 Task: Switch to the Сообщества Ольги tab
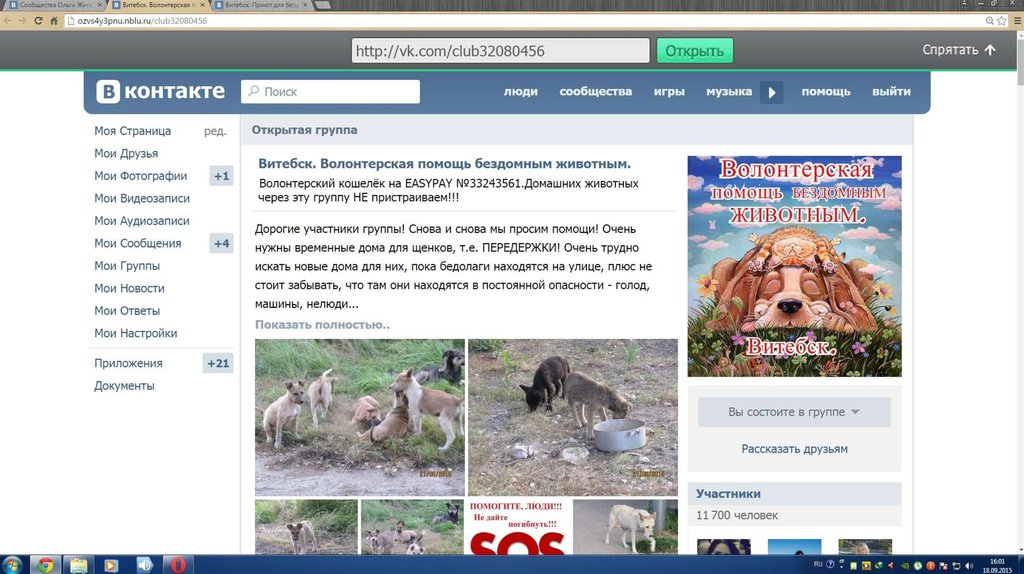click(55, 5)
